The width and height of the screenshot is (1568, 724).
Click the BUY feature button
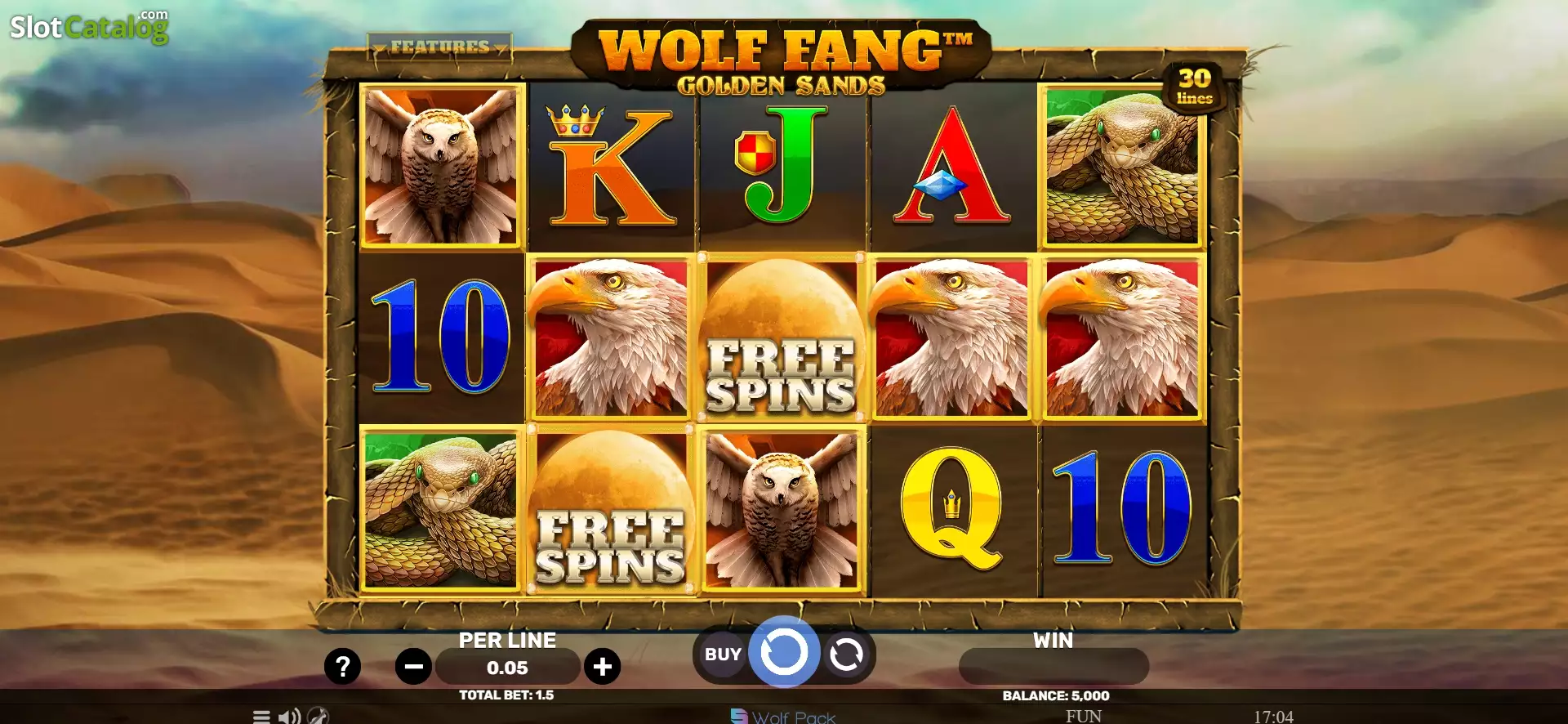723,655
